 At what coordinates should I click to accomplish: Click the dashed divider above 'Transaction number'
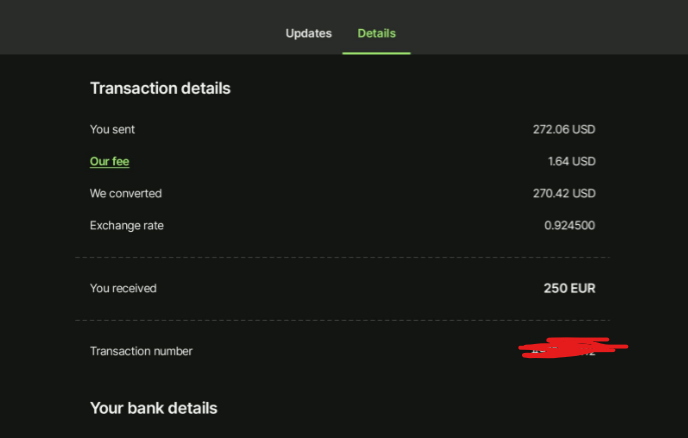(342, 321)
